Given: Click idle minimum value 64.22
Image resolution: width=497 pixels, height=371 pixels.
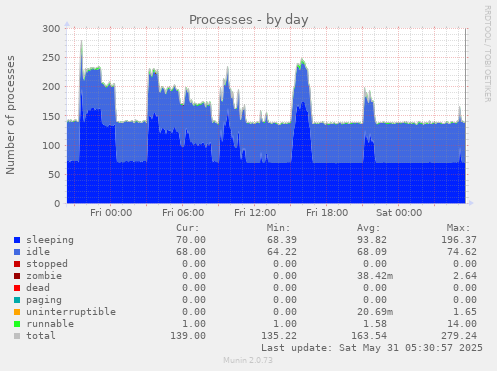Looking at the screenshot, I should [282, 252].
